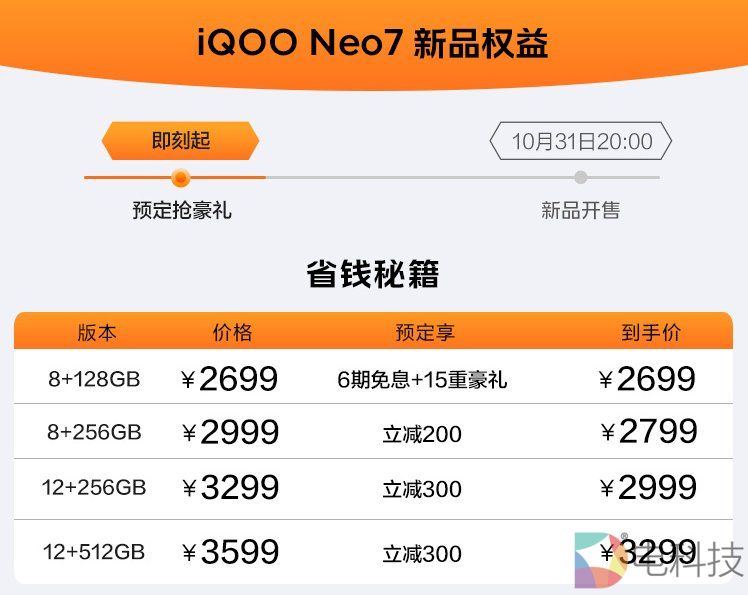Screen dimensions: 748x595
Task: Select the 12+256GB version row
Action: tap(94, 488)
